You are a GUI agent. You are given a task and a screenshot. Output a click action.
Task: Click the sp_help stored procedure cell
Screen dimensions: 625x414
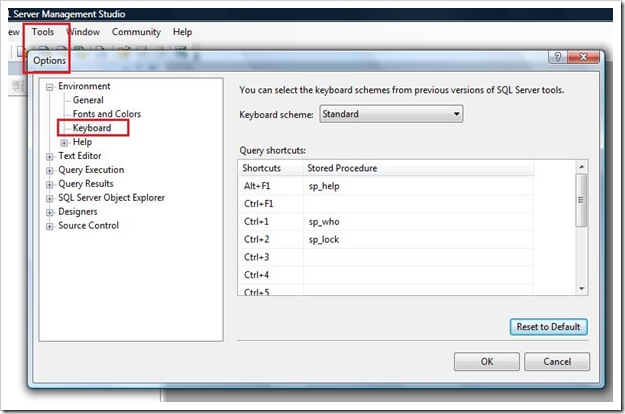coord(418,186)
